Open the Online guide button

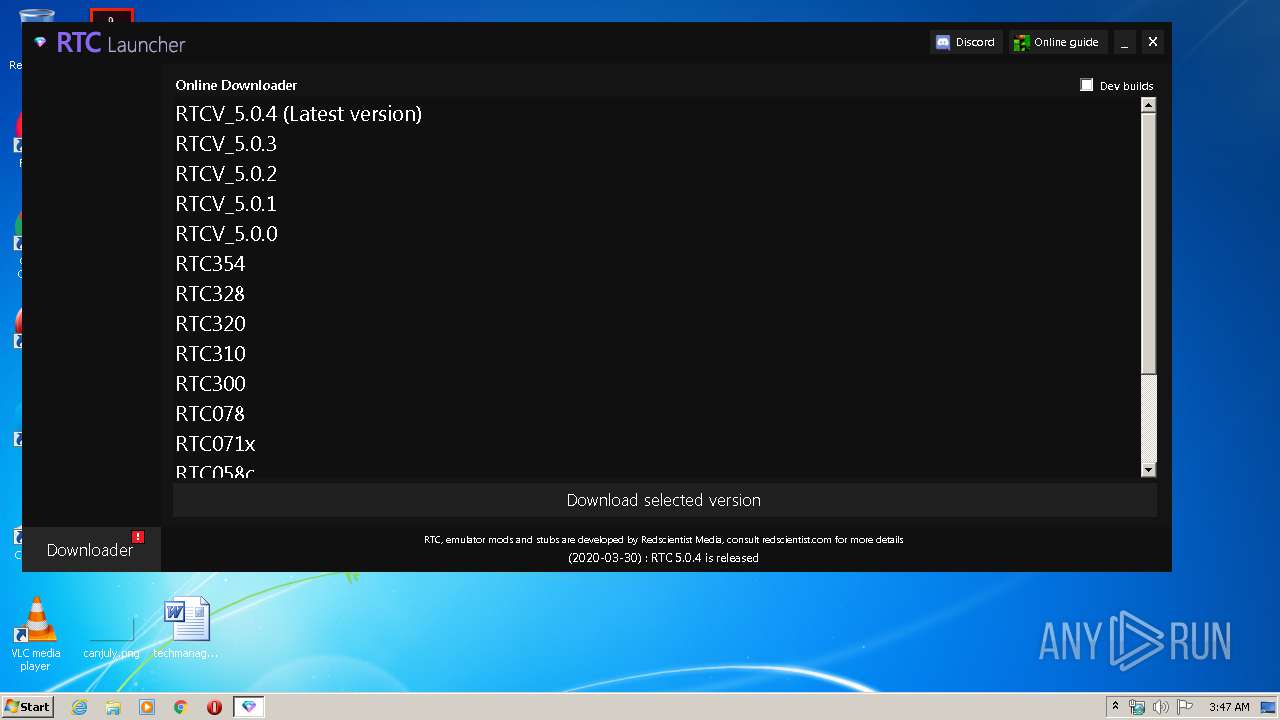[x=1057, y=42]
